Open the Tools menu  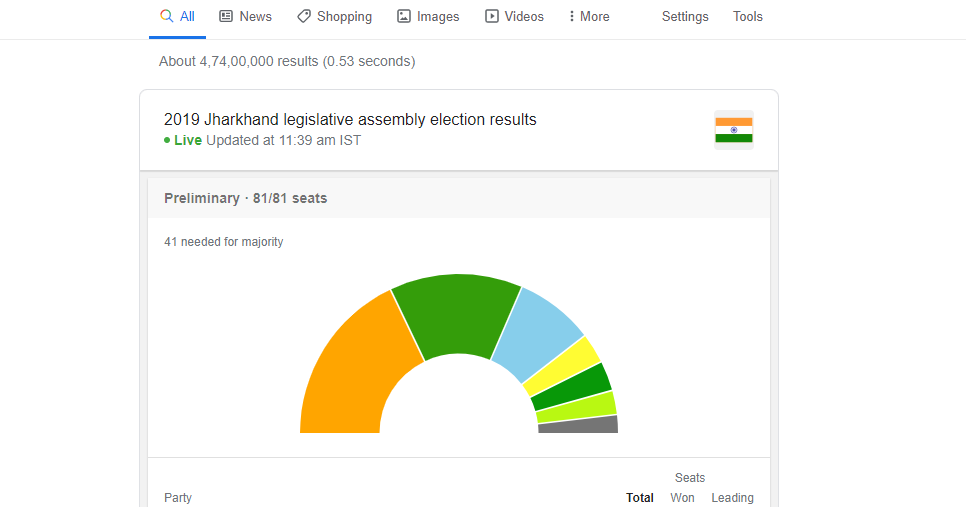point(748,16)
